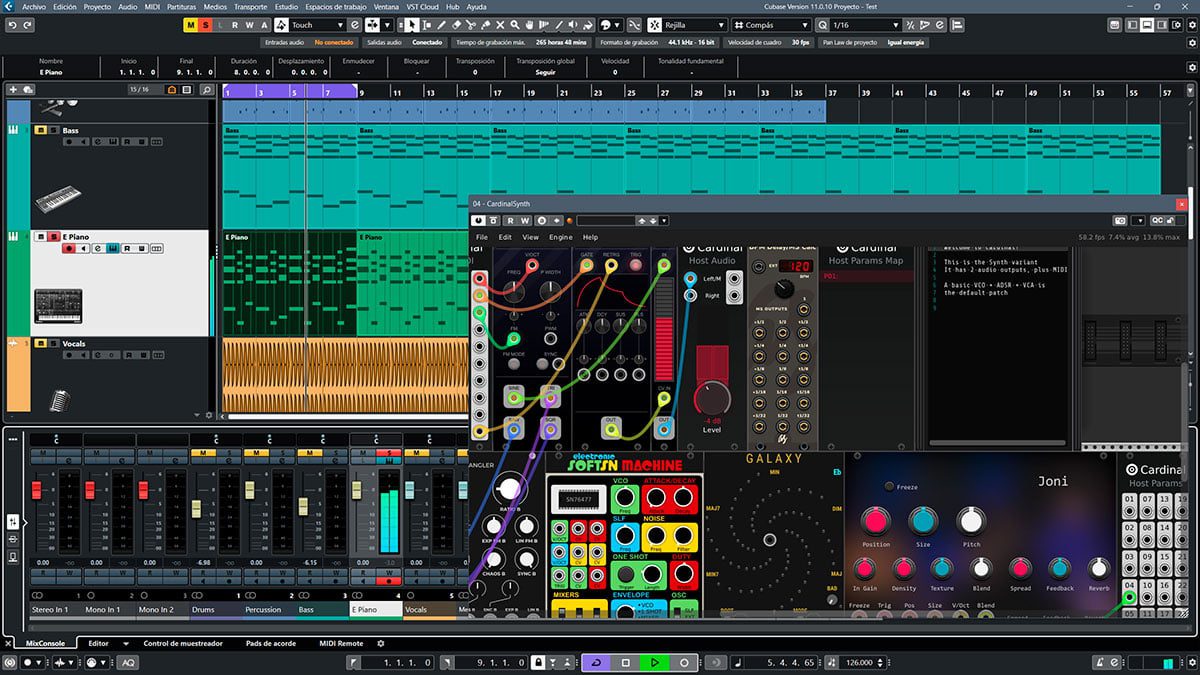Toggle monitor on the Vocals track
The image size is (1200, 675).
84,355
